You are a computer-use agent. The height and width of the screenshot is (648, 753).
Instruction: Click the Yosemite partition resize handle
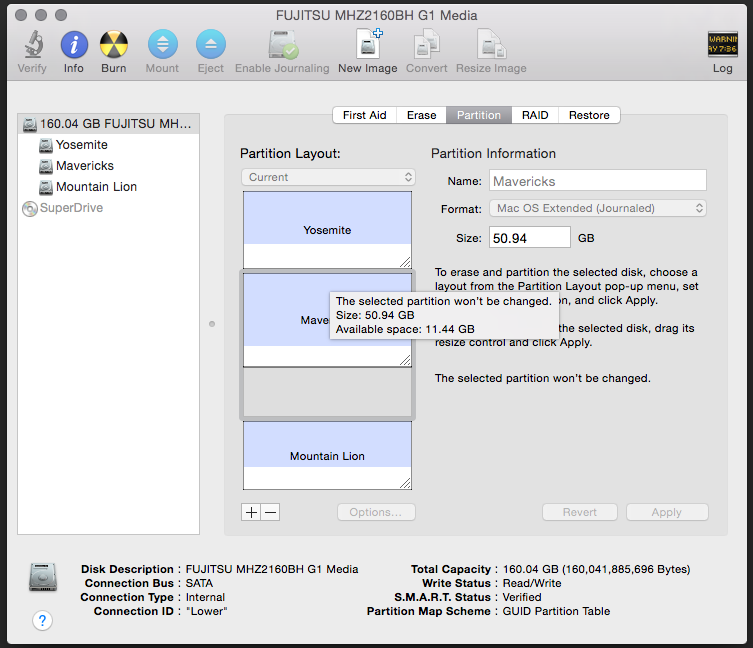click(x=405, y=262)
